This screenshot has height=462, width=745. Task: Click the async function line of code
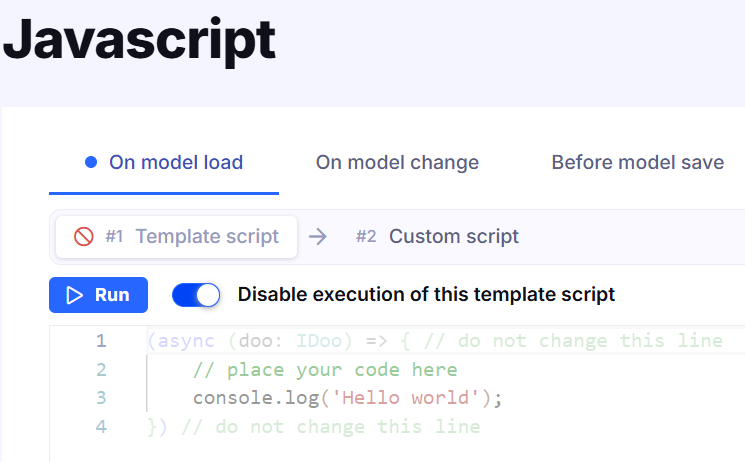435,341
